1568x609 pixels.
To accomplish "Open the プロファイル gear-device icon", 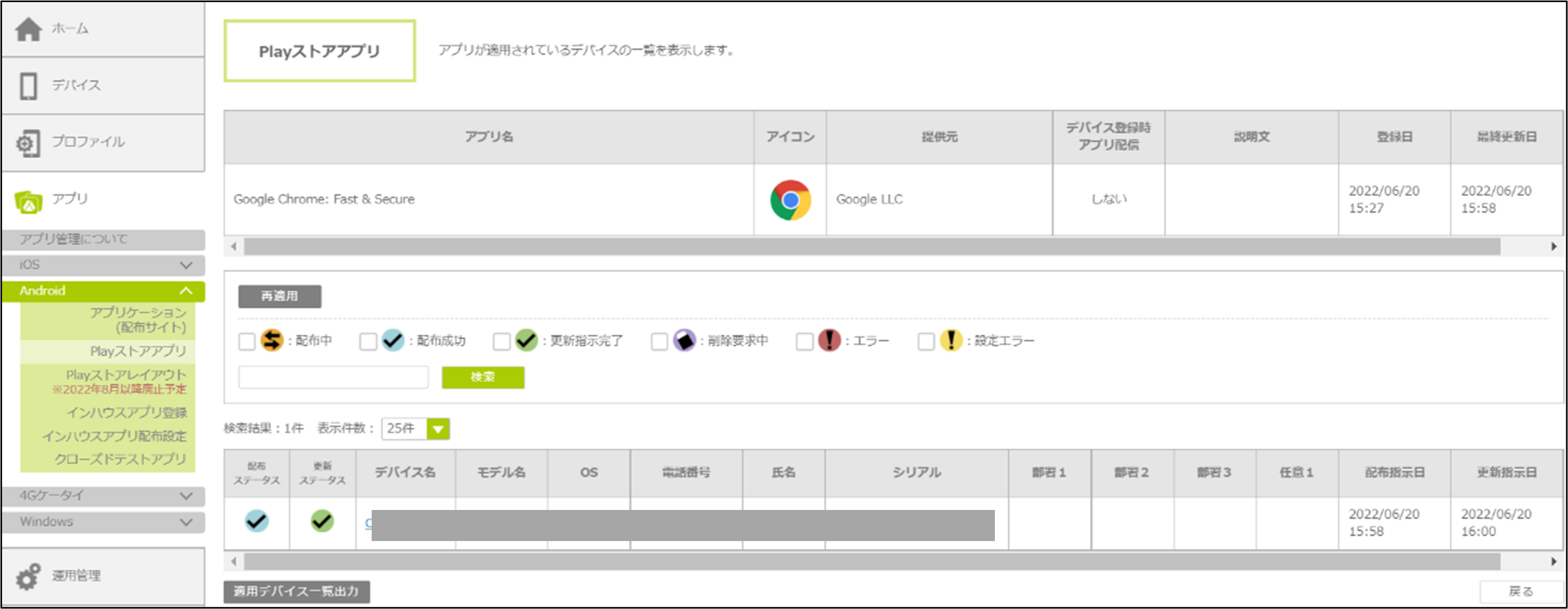I will tap(28, 143).
